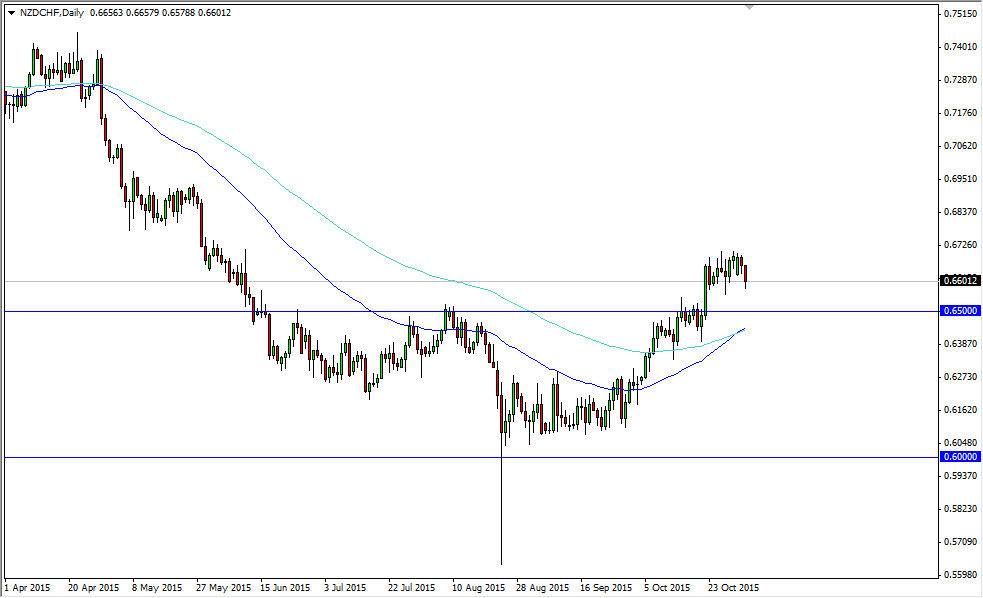This screenshot has height=598, width=983.
Task: Click the 0.74010 price scale value
Action: [x=960, y=46]
